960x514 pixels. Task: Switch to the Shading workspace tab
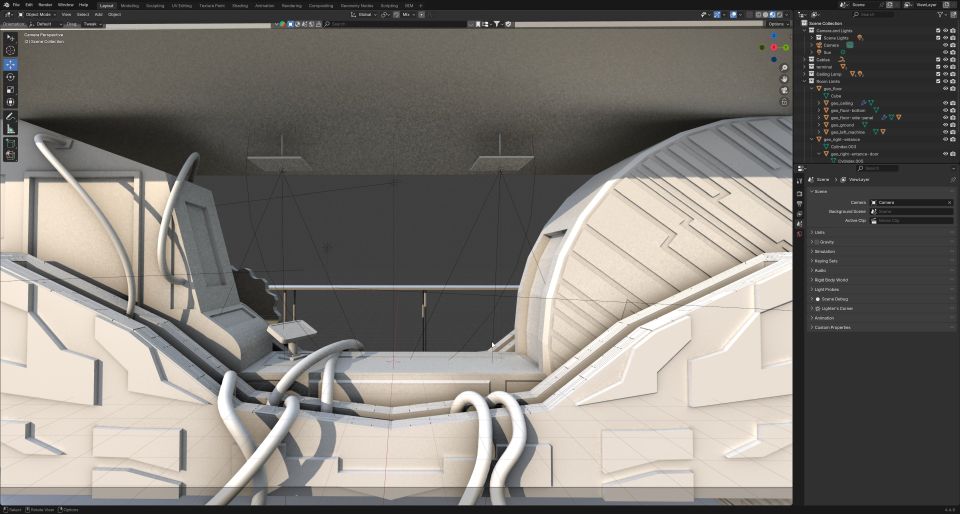[x=240, y=6]
